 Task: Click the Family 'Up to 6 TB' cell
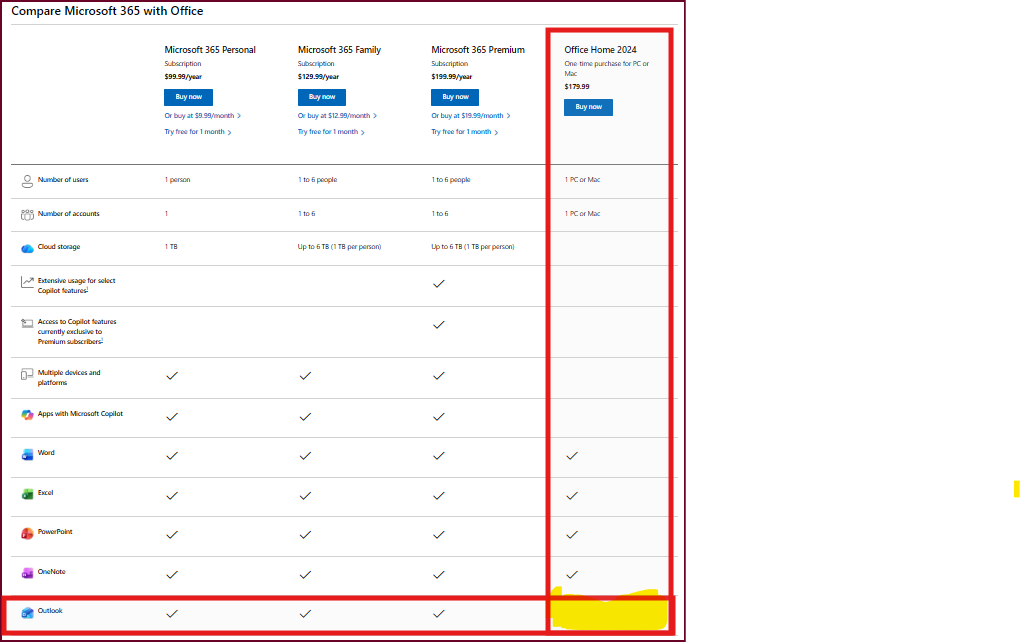[339, 247]
